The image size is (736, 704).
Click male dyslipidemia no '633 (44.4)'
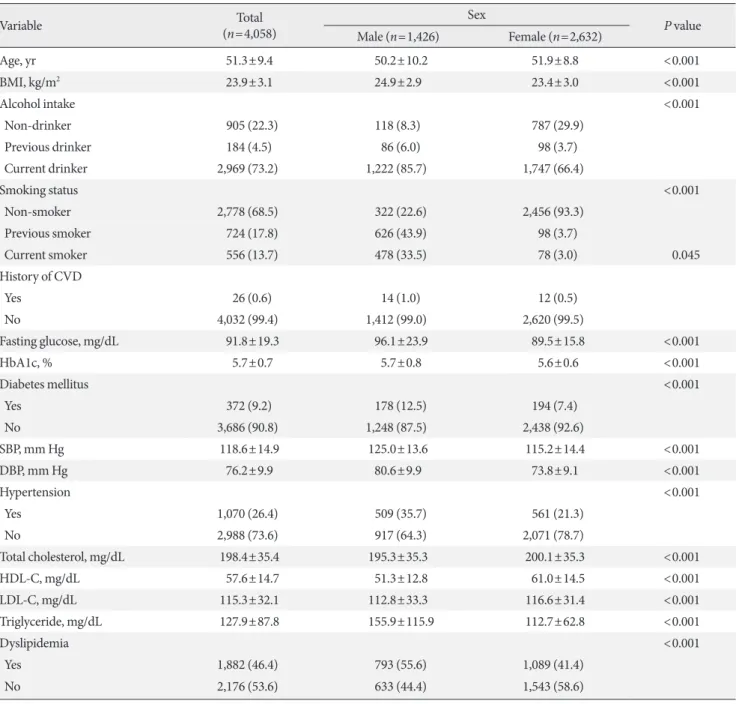tap(400, 687)
